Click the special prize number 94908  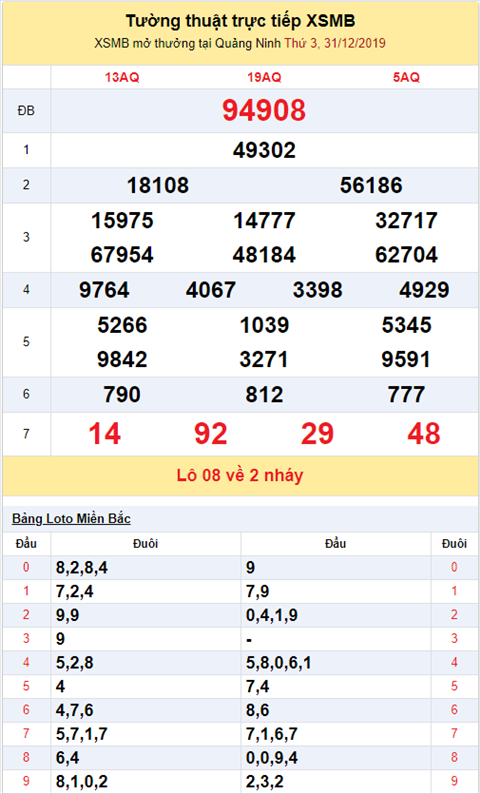point(264,110)
